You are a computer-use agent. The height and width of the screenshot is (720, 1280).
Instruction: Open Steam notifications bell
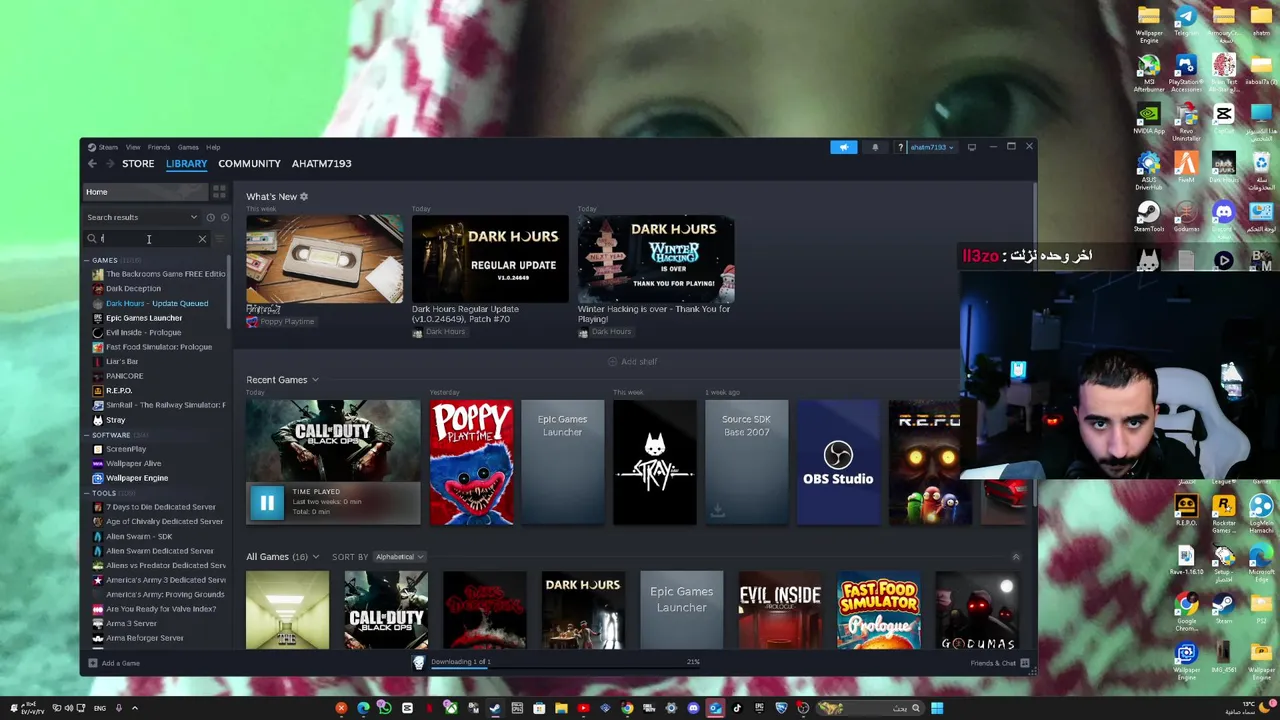click(x=875, y=147)
